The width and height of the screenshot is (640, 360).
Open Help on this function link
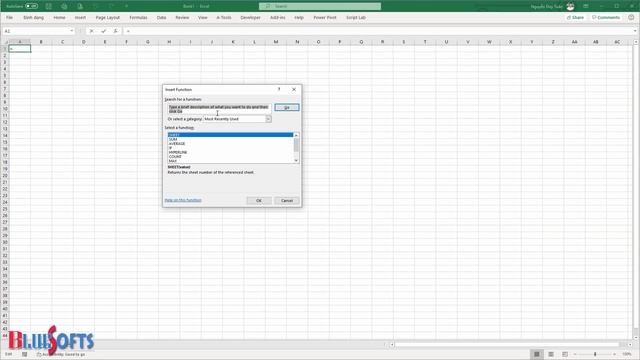(x=183, y=200)
